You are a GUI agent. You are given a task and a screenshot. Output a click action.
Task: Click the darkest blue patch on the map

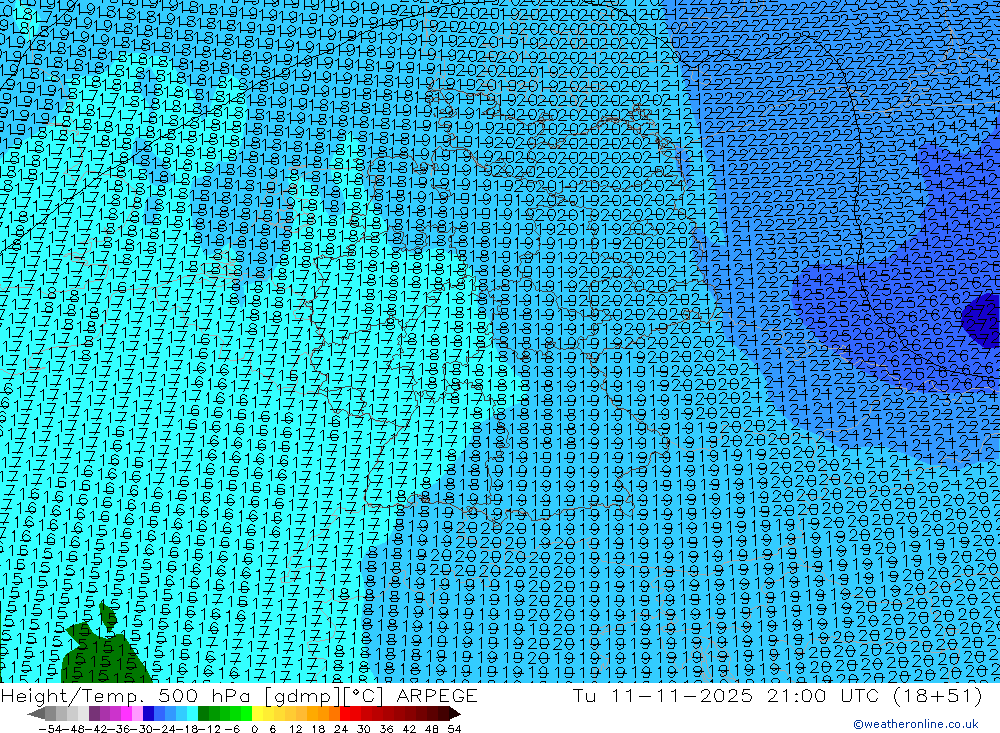[982, 322]
